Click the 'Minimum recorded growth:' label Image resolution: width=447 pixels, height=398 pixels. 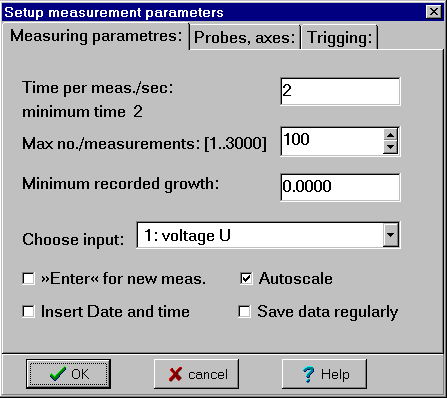[121, 184]
